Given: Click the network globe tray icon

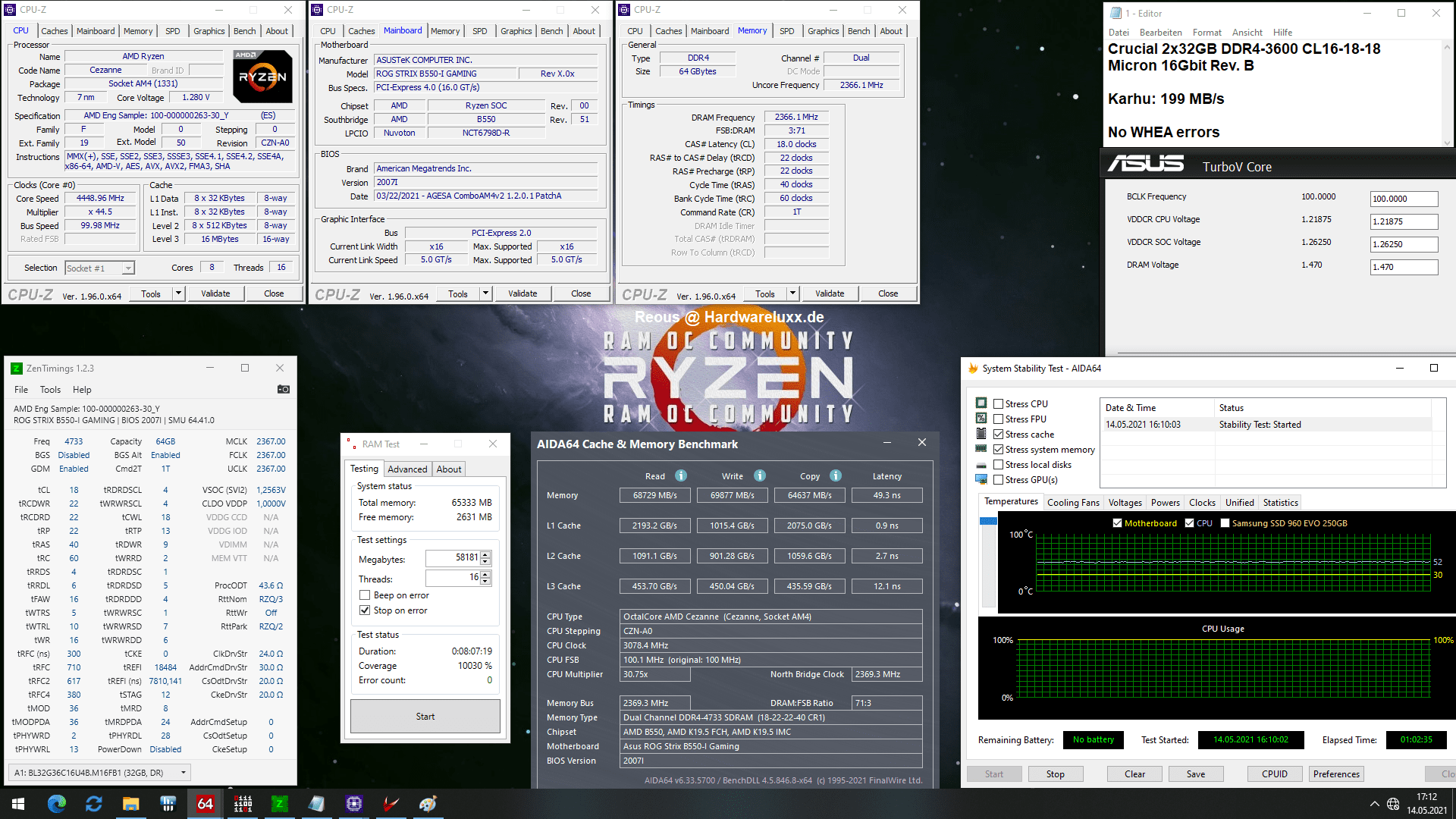Looking at the screenshot, I should point(1393,804).
